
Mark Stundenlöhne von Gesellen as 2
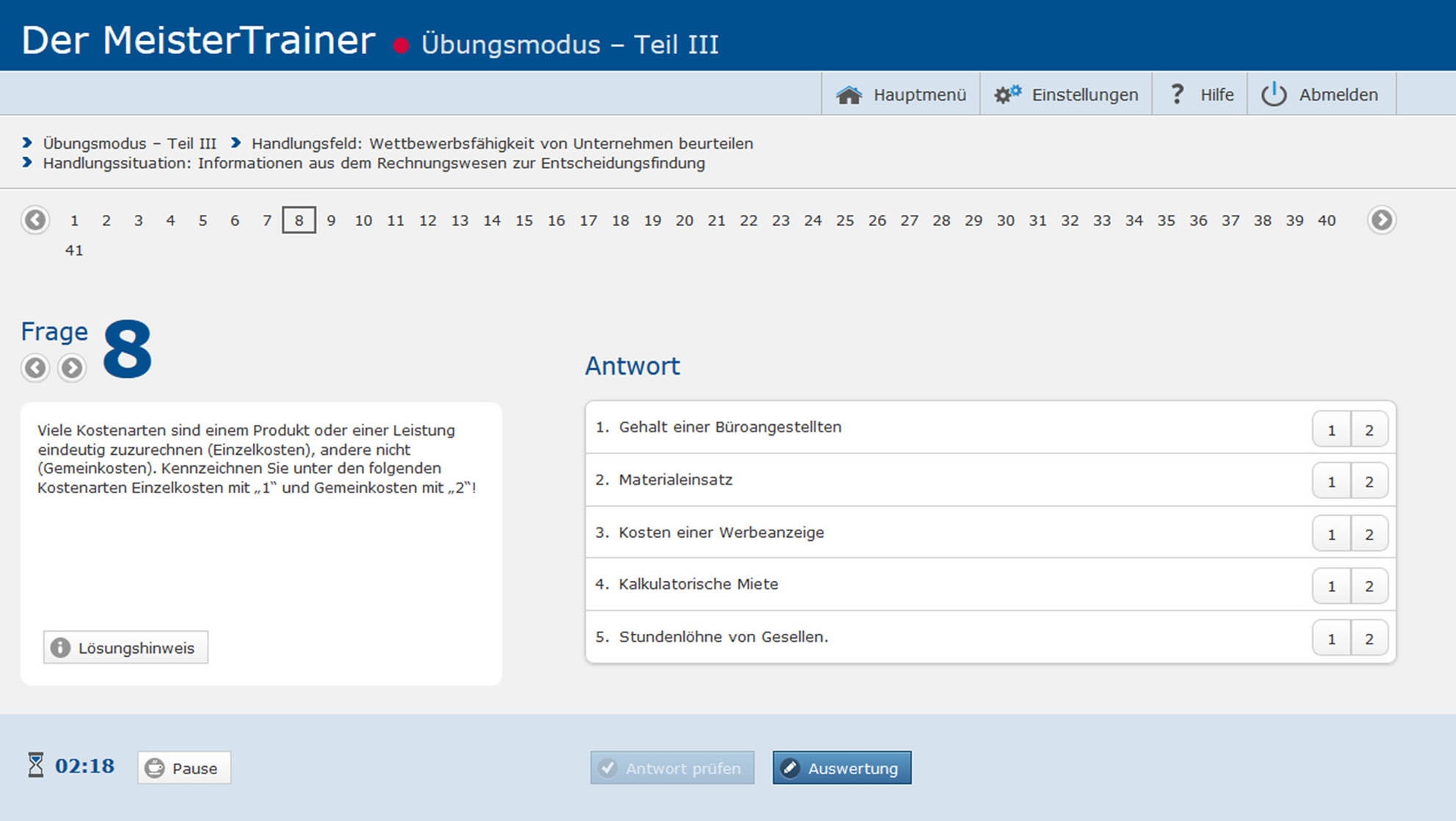pos(1369,639)
